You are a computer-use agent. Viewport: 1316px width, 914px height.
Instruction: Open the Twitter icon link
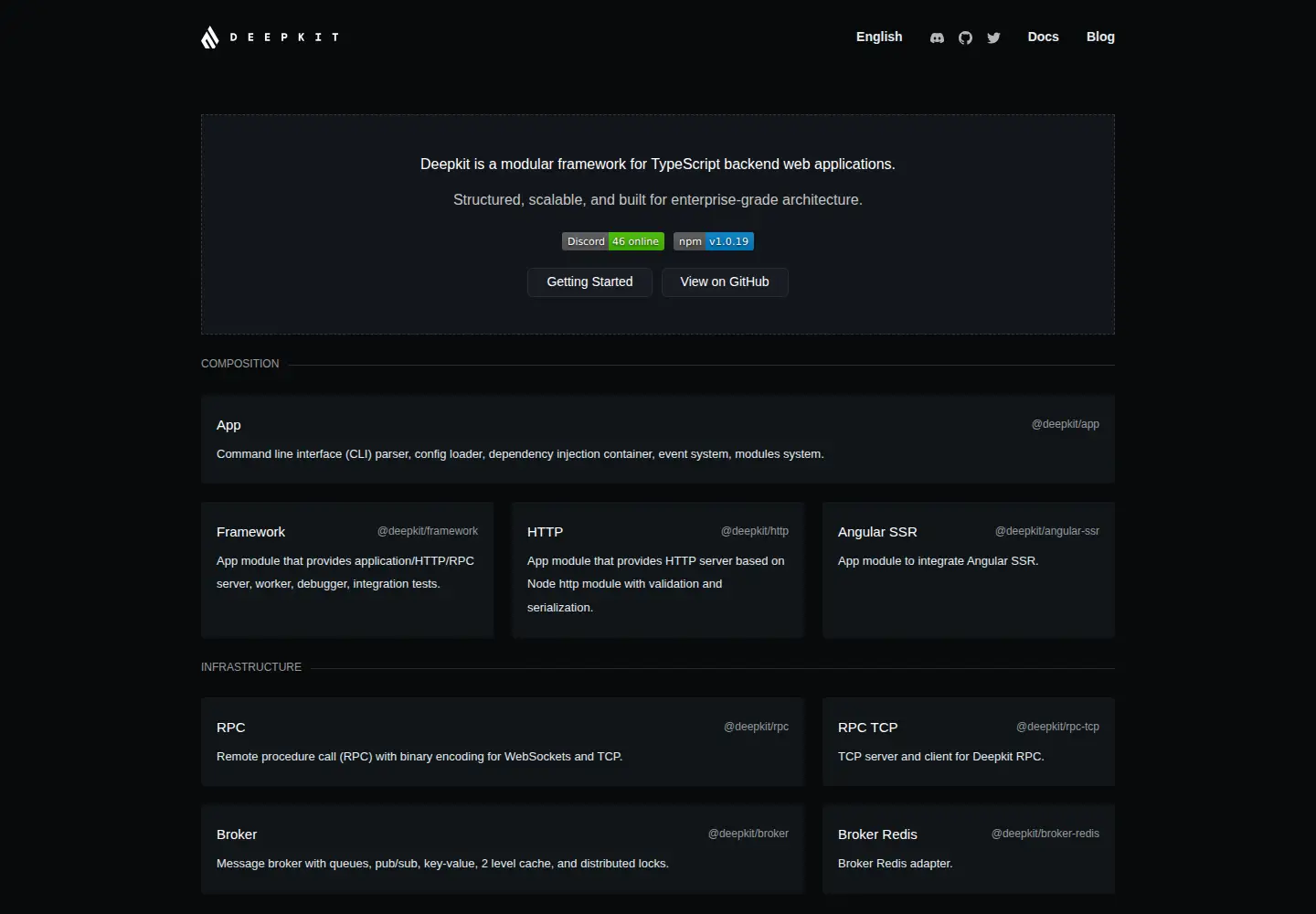pos(993,37)
